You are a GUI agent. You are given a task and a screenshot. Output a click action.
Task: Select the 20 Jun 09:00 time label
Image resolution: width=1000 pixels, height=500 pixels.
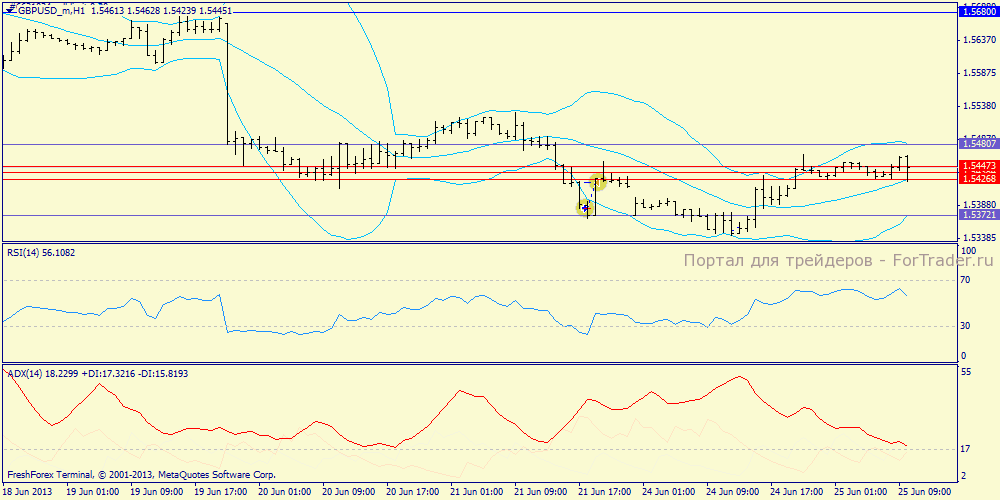tap(349, 492)
